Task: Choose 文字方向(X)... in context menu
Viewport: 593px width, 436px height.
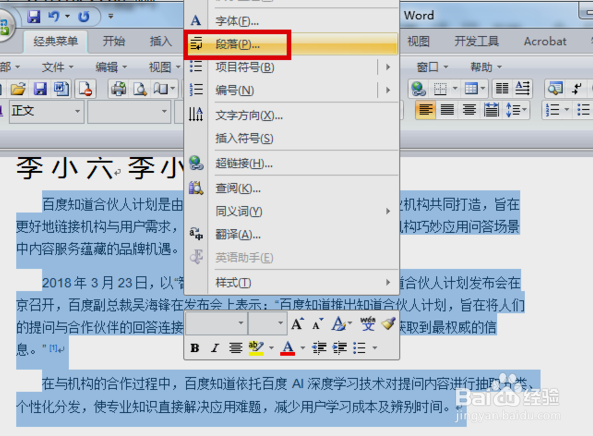Action: pos(291,115)
